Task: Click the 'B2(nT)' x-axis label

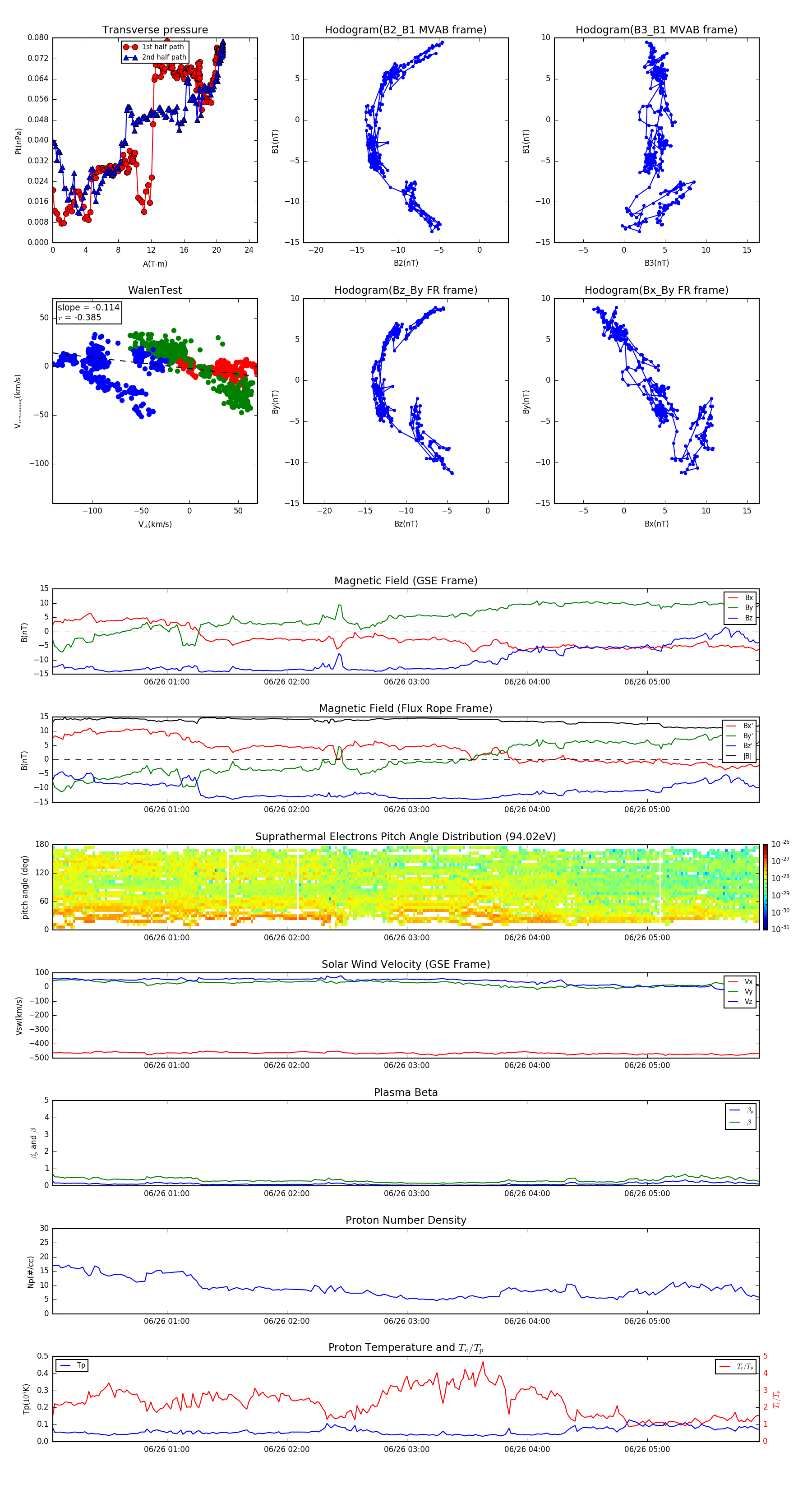Action: 406,264
